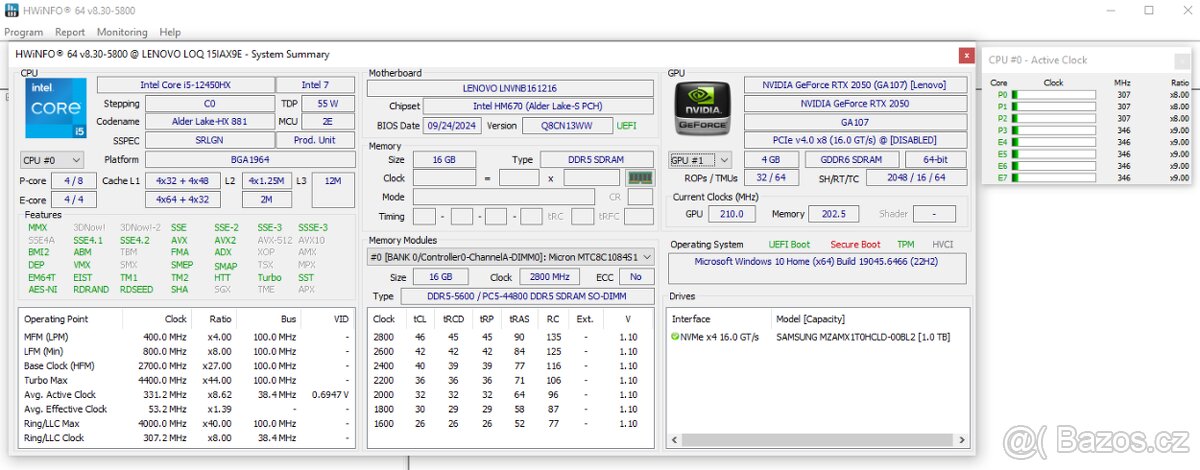Click the BIOS version Q8CN13WW field

pyautogui.click(x=566, y=126)
